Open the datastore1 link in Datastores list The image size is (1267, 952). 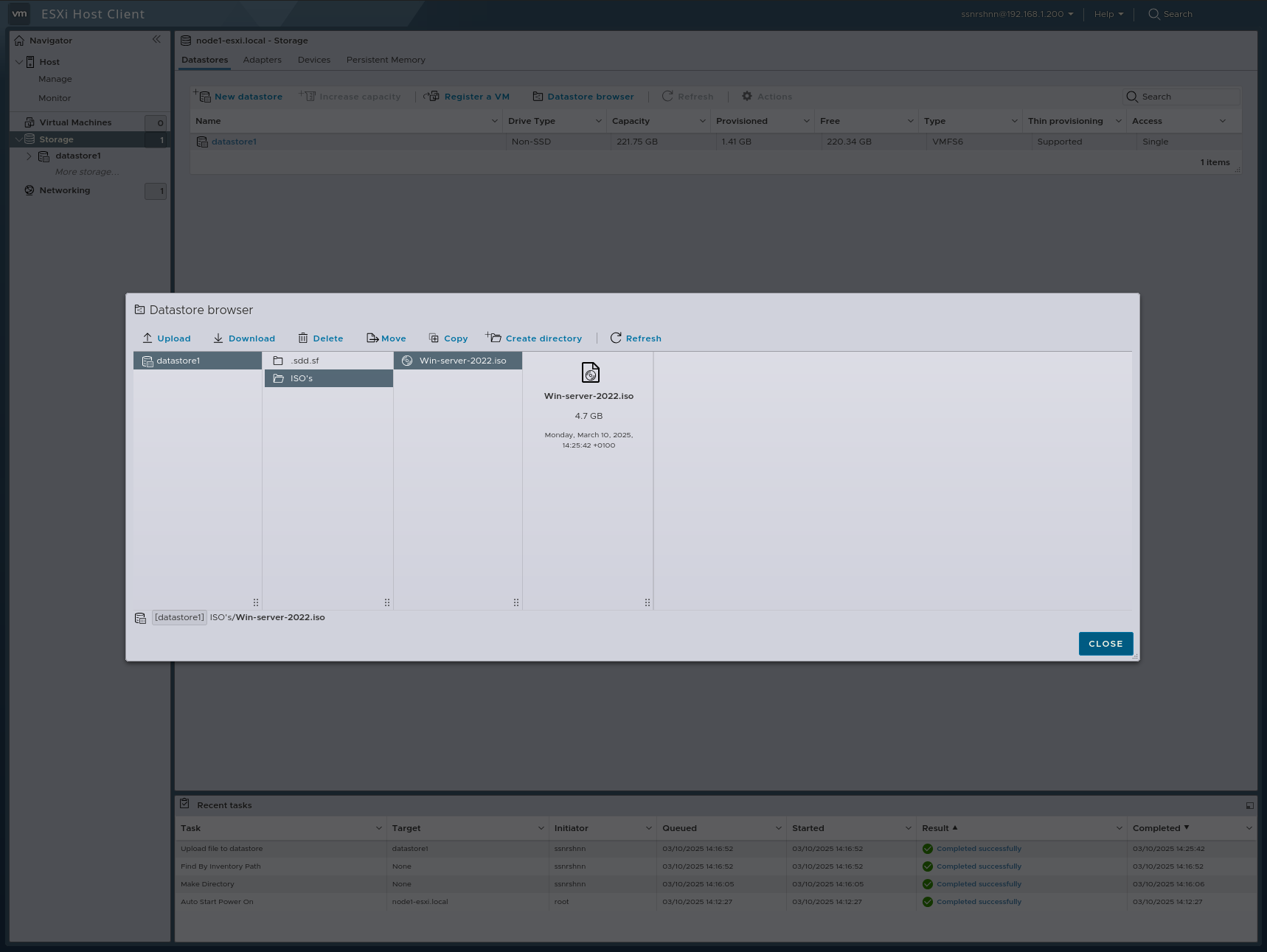pyautogui.click(x=234, y=142)
